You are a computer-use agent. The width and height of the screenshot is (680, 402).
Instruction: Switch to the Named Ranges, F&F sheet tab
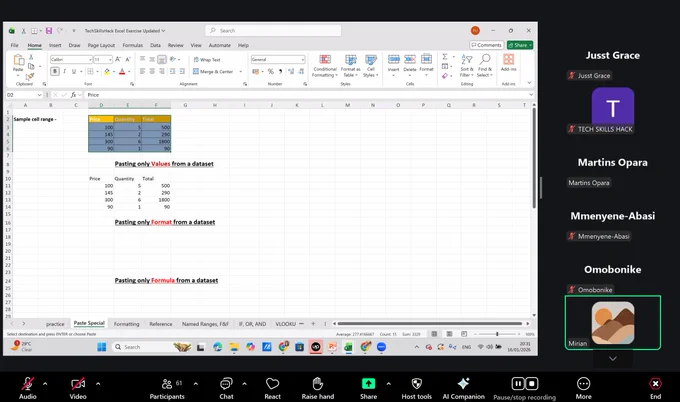pos(205,324)
